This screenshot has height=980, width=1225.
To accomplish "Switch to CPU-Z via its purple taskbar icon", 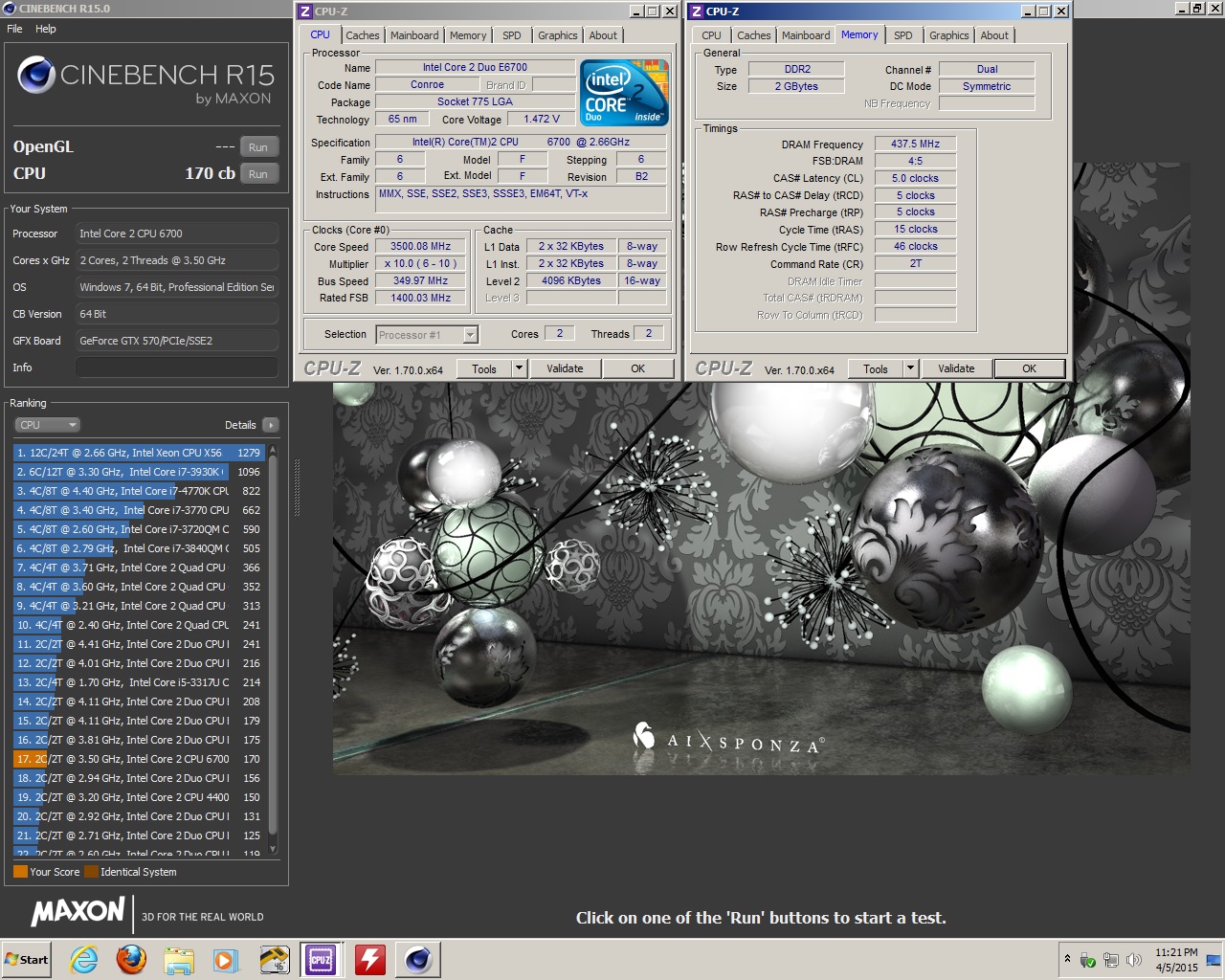I will [321, 959].
